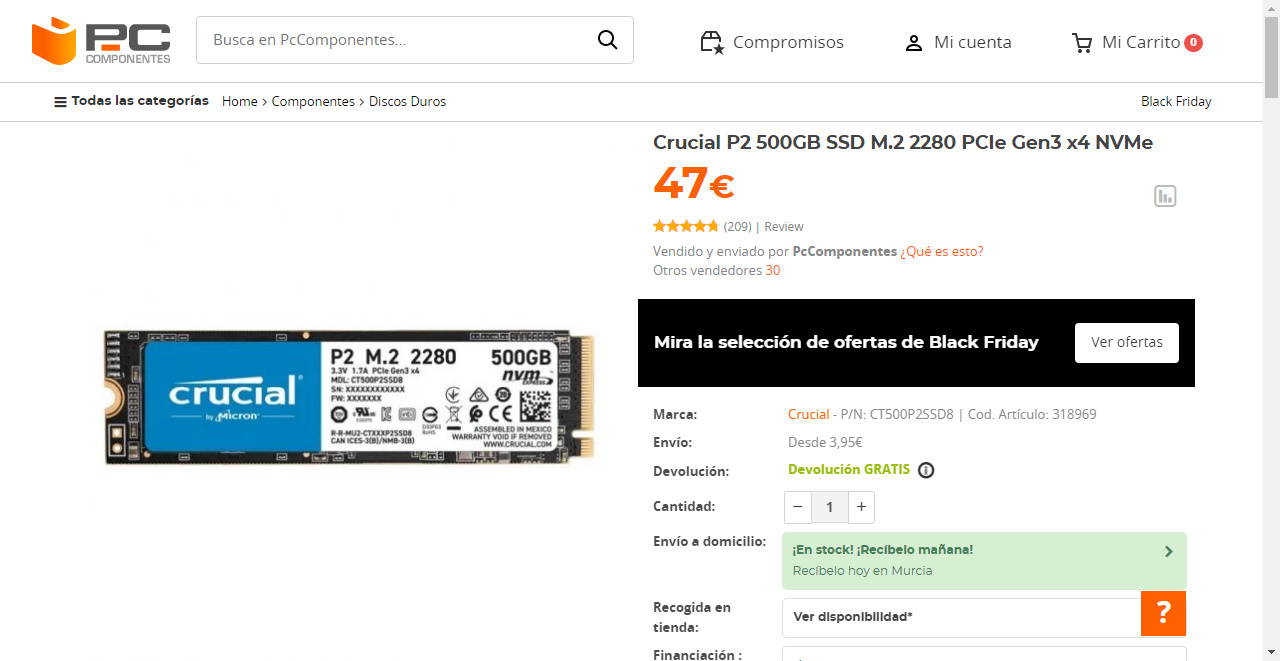Screen dimensions: 1280x661
Task: Click the five-star rating icons
Action: coord(686,226)
